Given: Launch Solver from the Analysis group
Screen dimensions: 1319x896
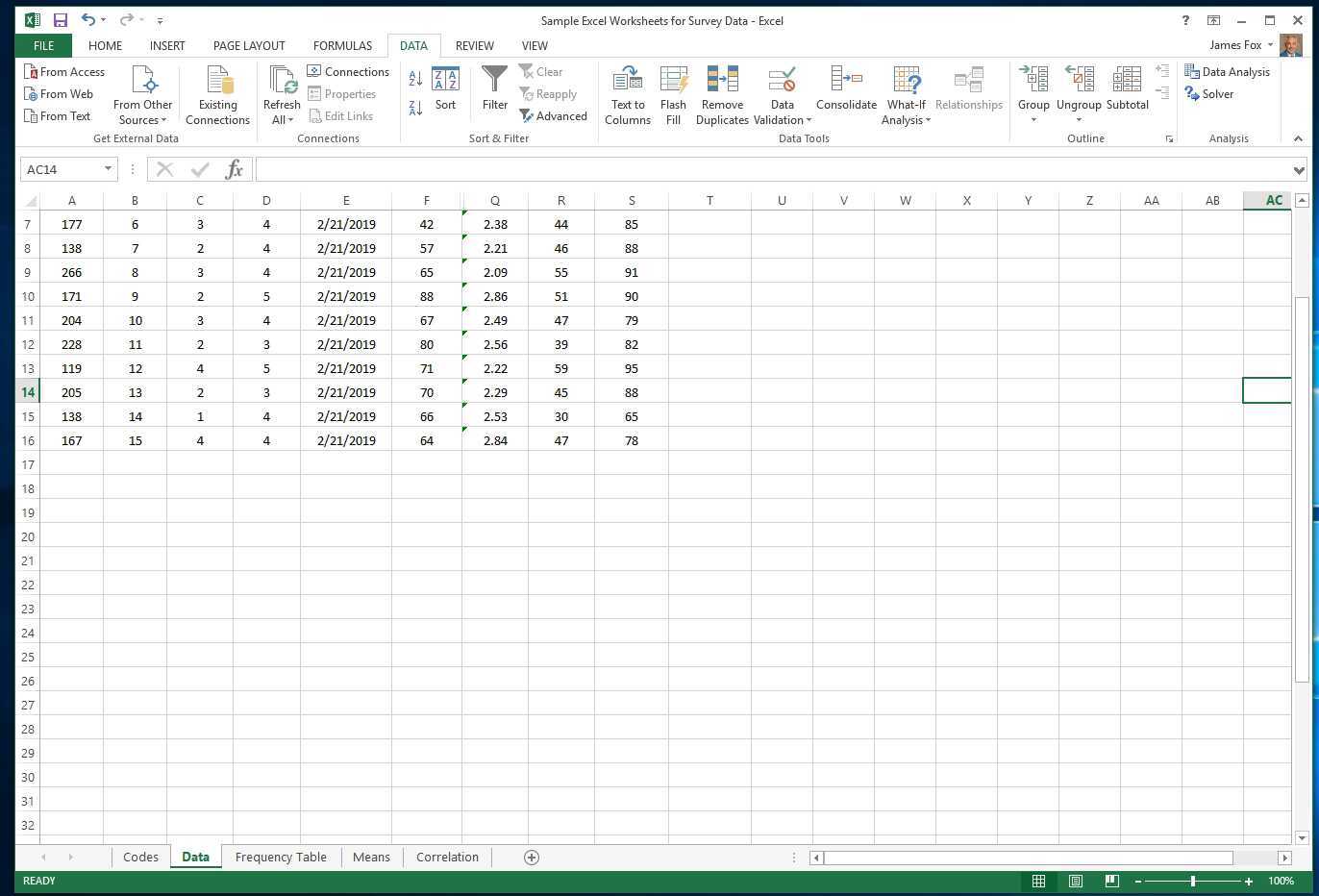Looking at the screenshot, I should pos(1209,94).
